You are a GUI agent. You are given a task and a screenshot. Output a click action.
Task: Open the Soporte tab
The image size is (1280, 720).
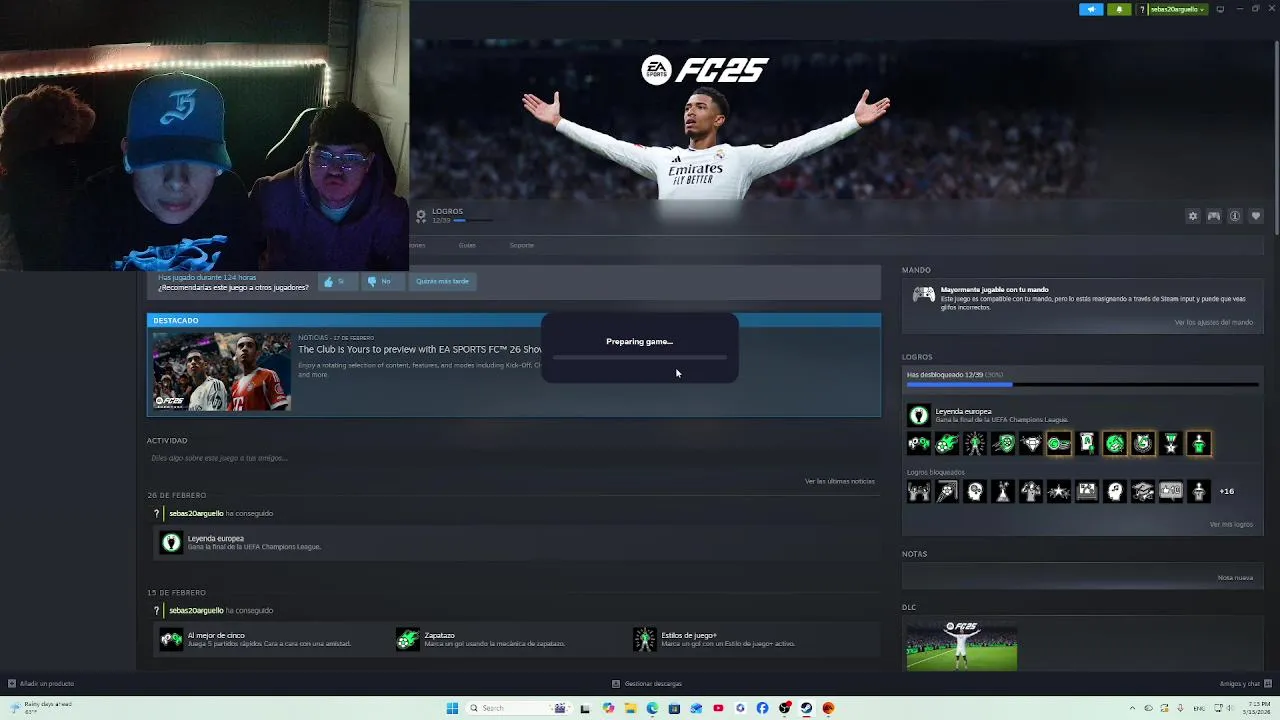(521, 245)
